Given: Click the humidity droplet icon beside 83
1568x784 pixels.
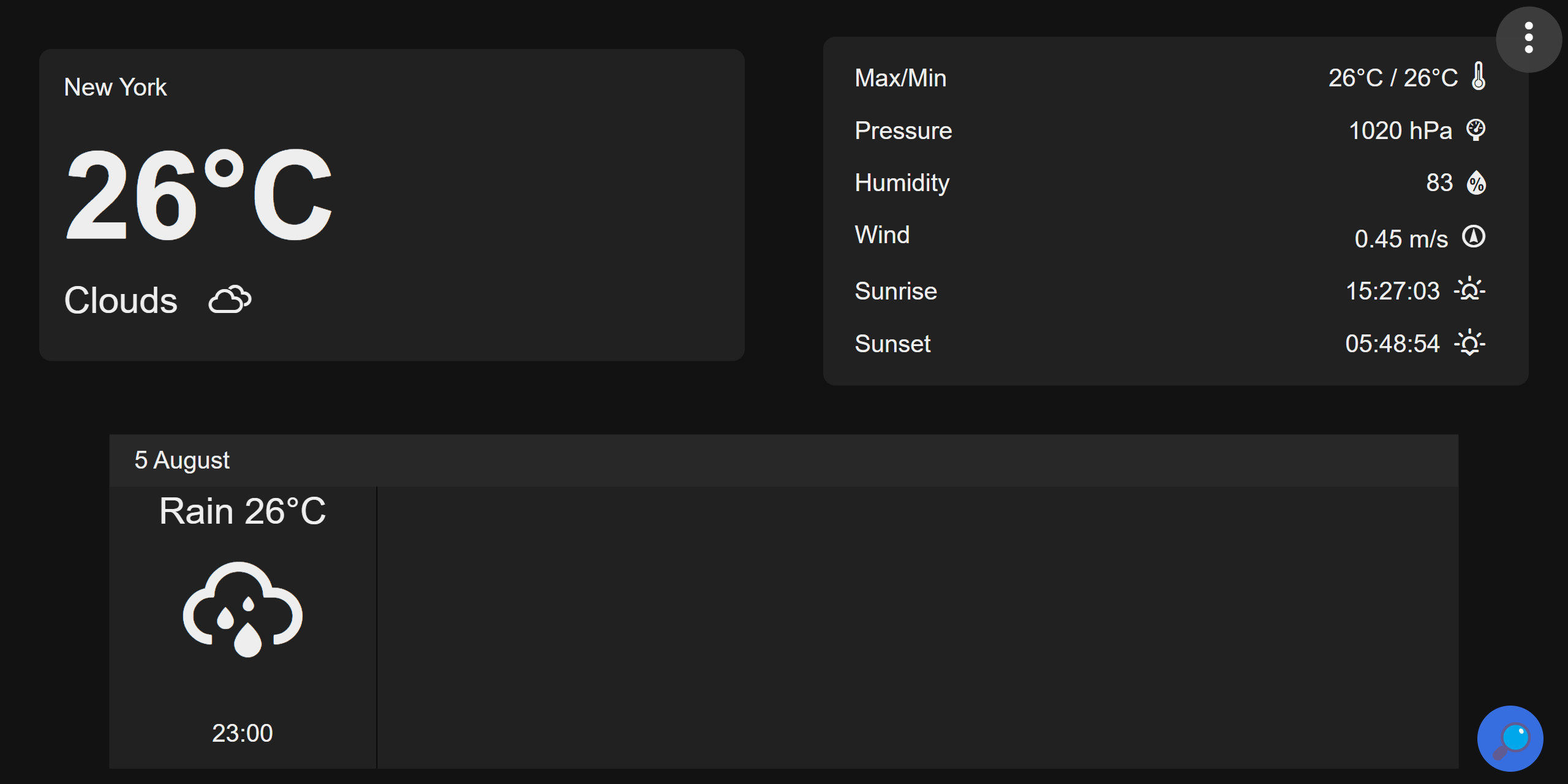Looking at the screenshot, I should (x=1476, y=183).
